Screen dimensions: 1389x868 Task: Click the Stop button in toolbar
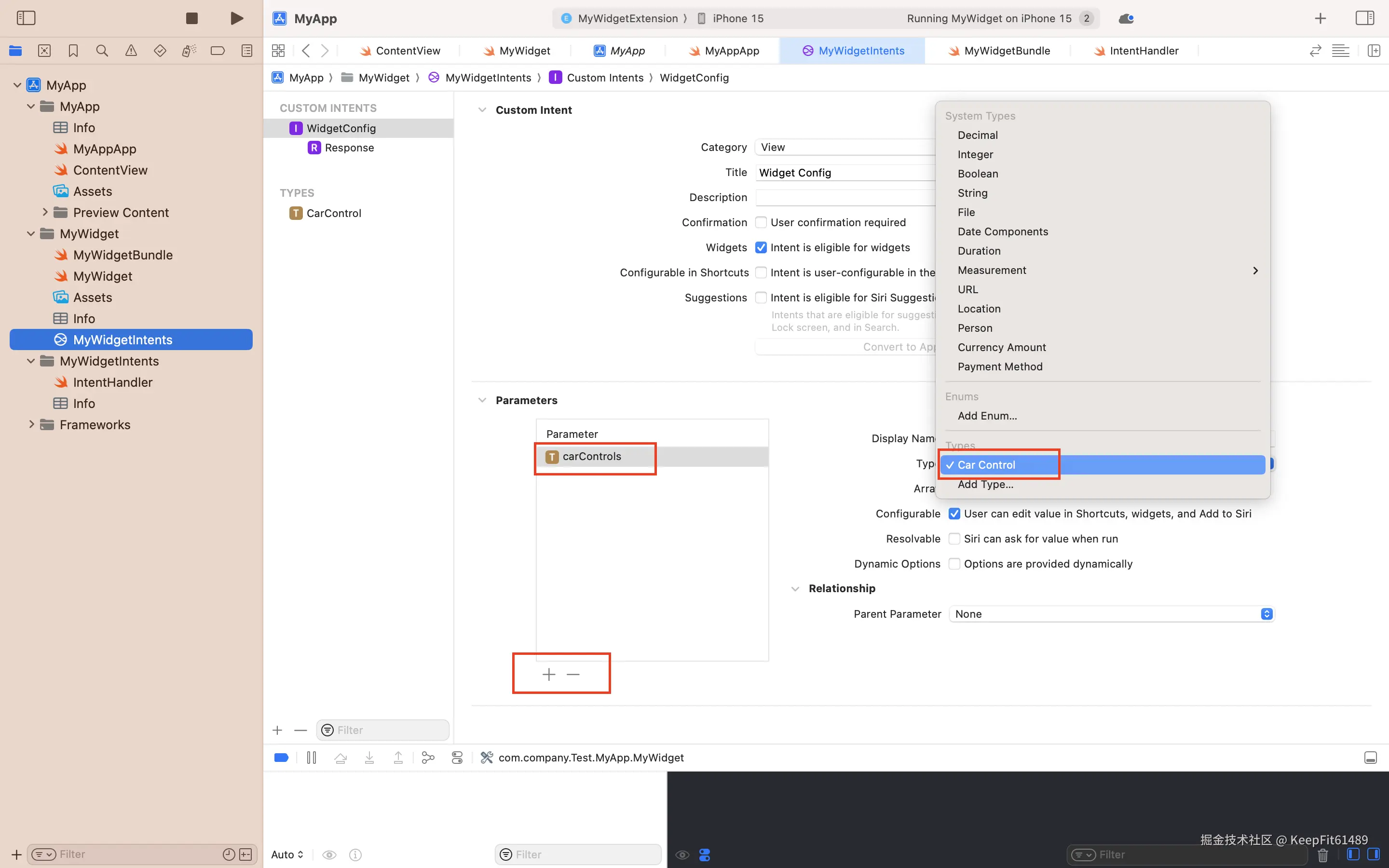pyautogui.click(x=191, y=18)
